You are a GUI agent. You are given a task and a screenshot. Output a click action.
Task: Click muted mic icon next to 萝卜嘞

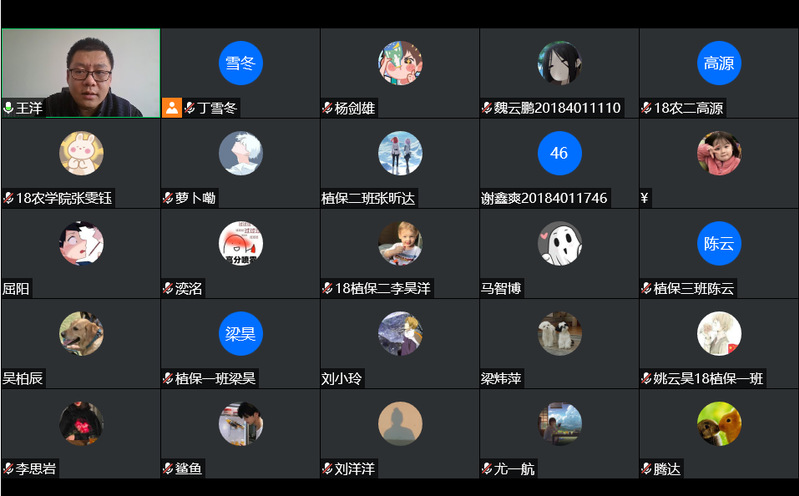click(168, 198)
